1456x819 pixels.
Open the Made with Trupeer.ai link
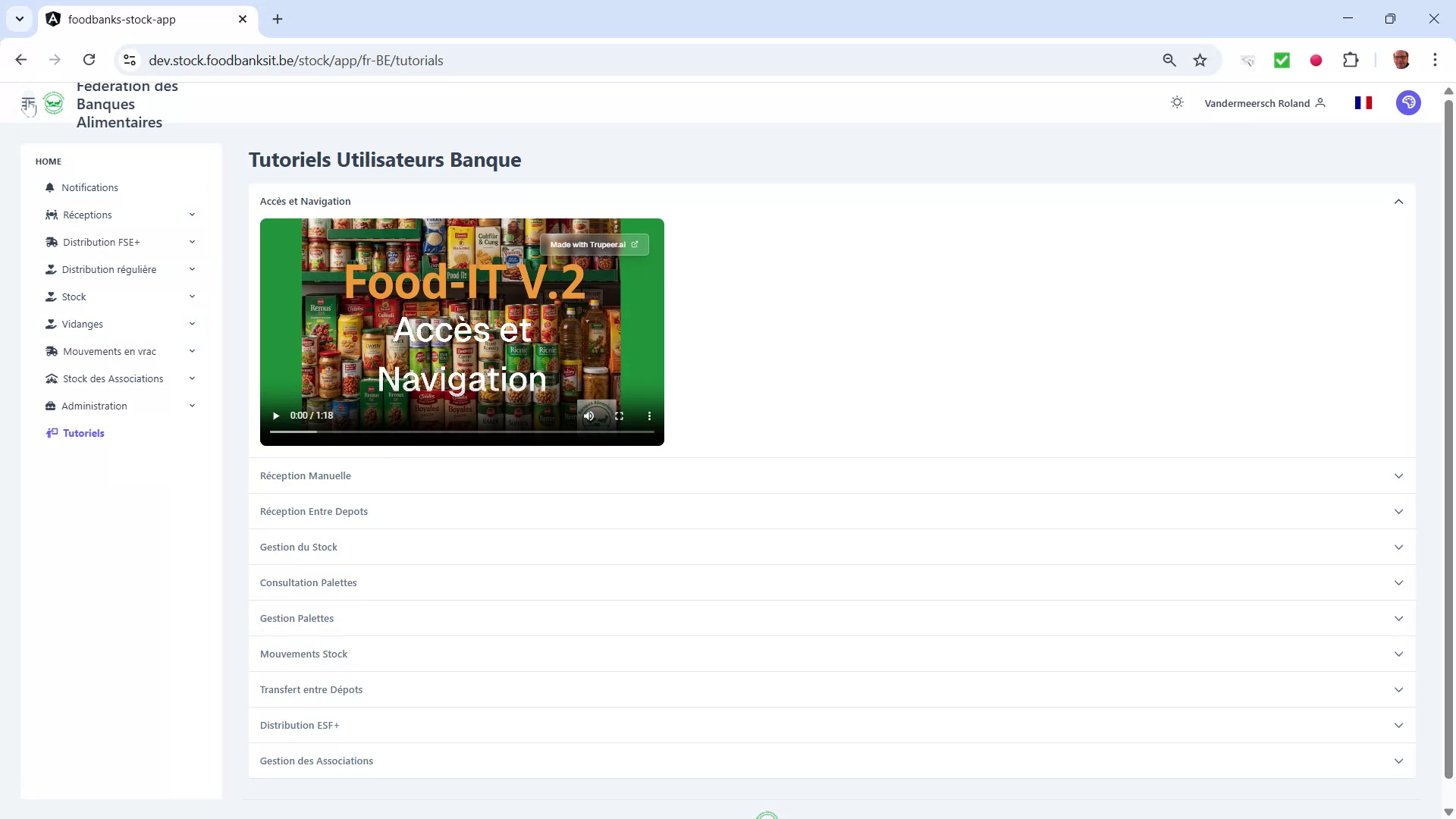594,244
